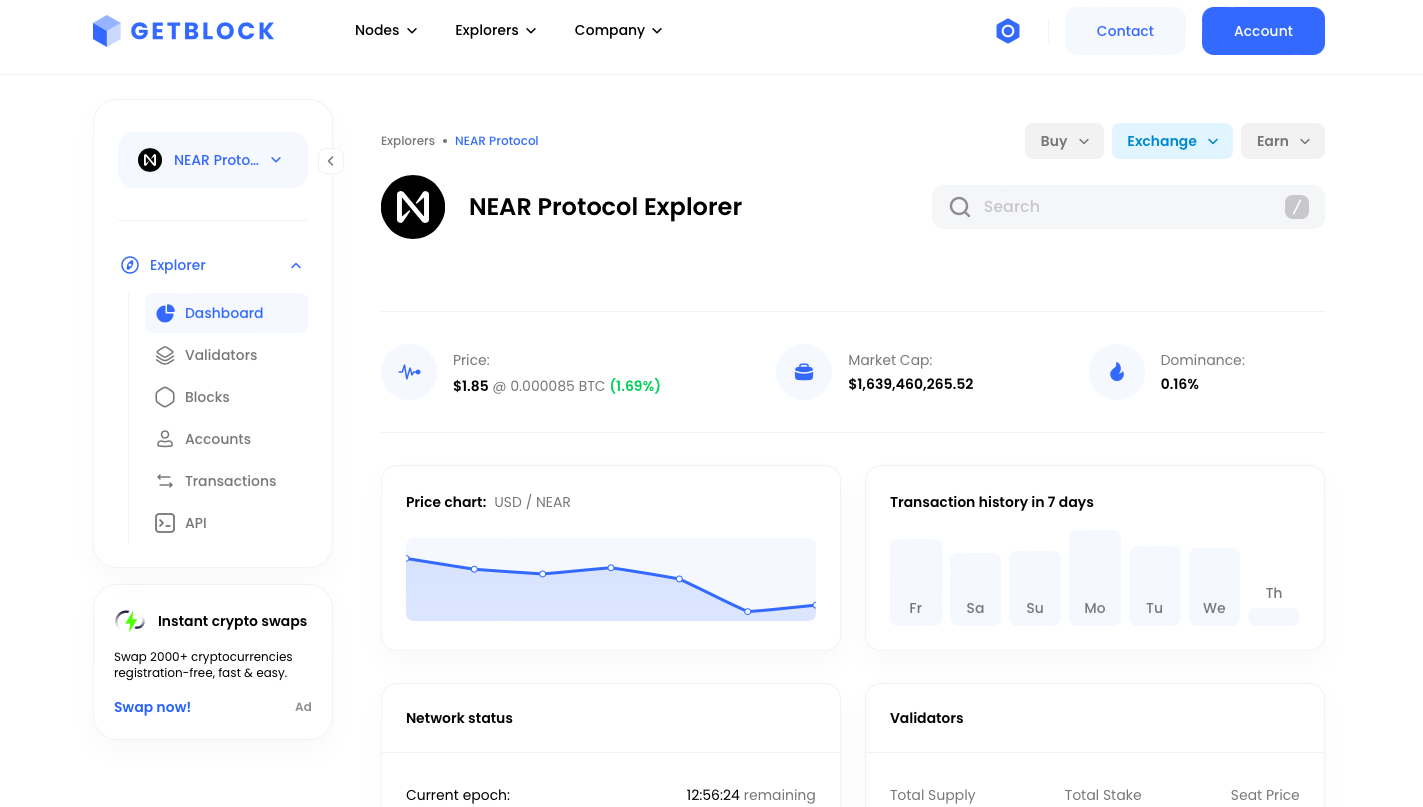1423x807 pixels.
Task: Open Accounts page in sidebar
Action: click(x=226, y=439)
